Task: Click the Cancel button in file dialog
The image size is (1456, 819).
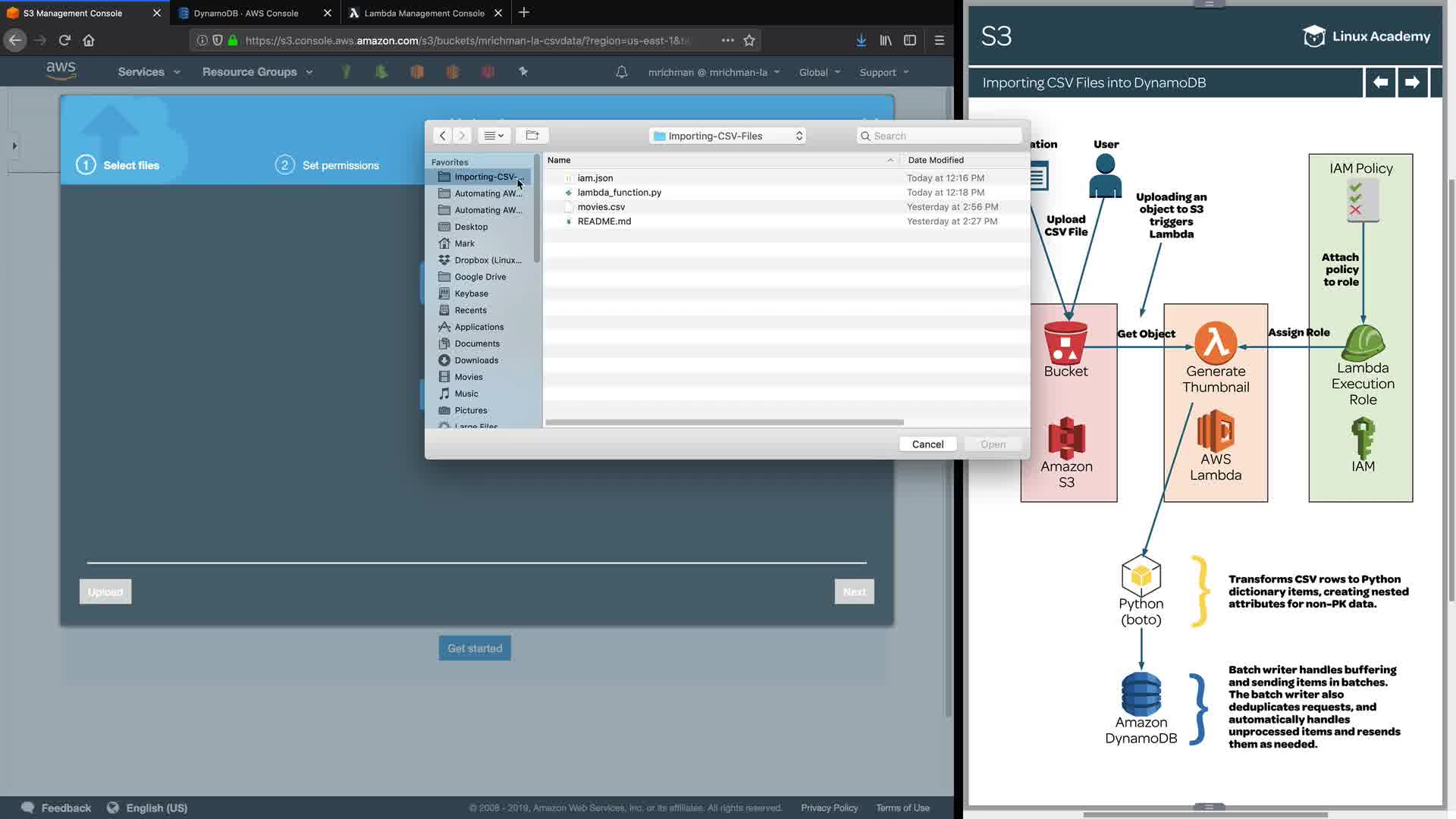Action: pyautogui.click(x=927, y=444)
